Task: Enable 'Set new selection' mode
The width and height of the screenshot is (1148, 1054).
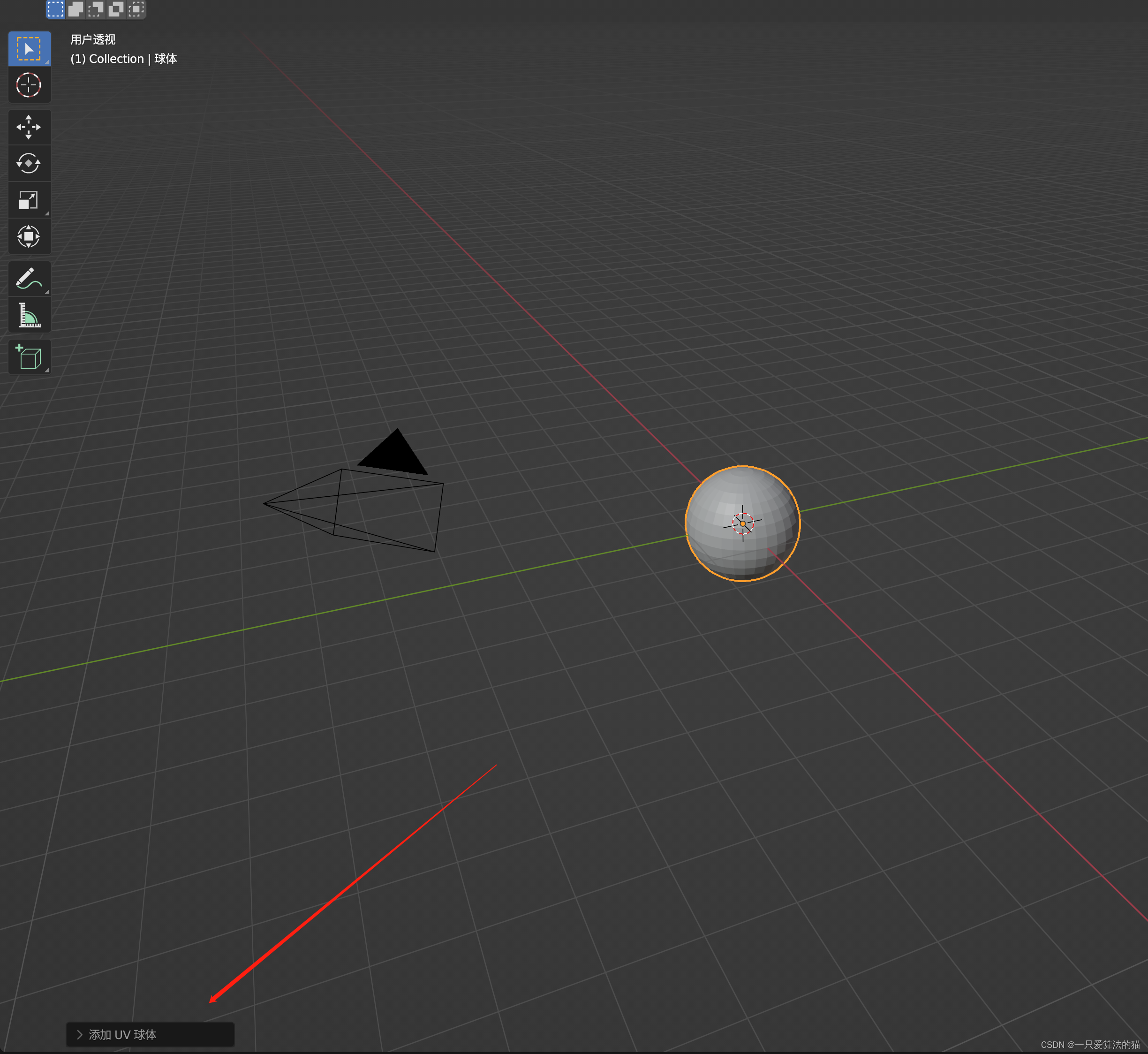Action: (x=55, y=9)
